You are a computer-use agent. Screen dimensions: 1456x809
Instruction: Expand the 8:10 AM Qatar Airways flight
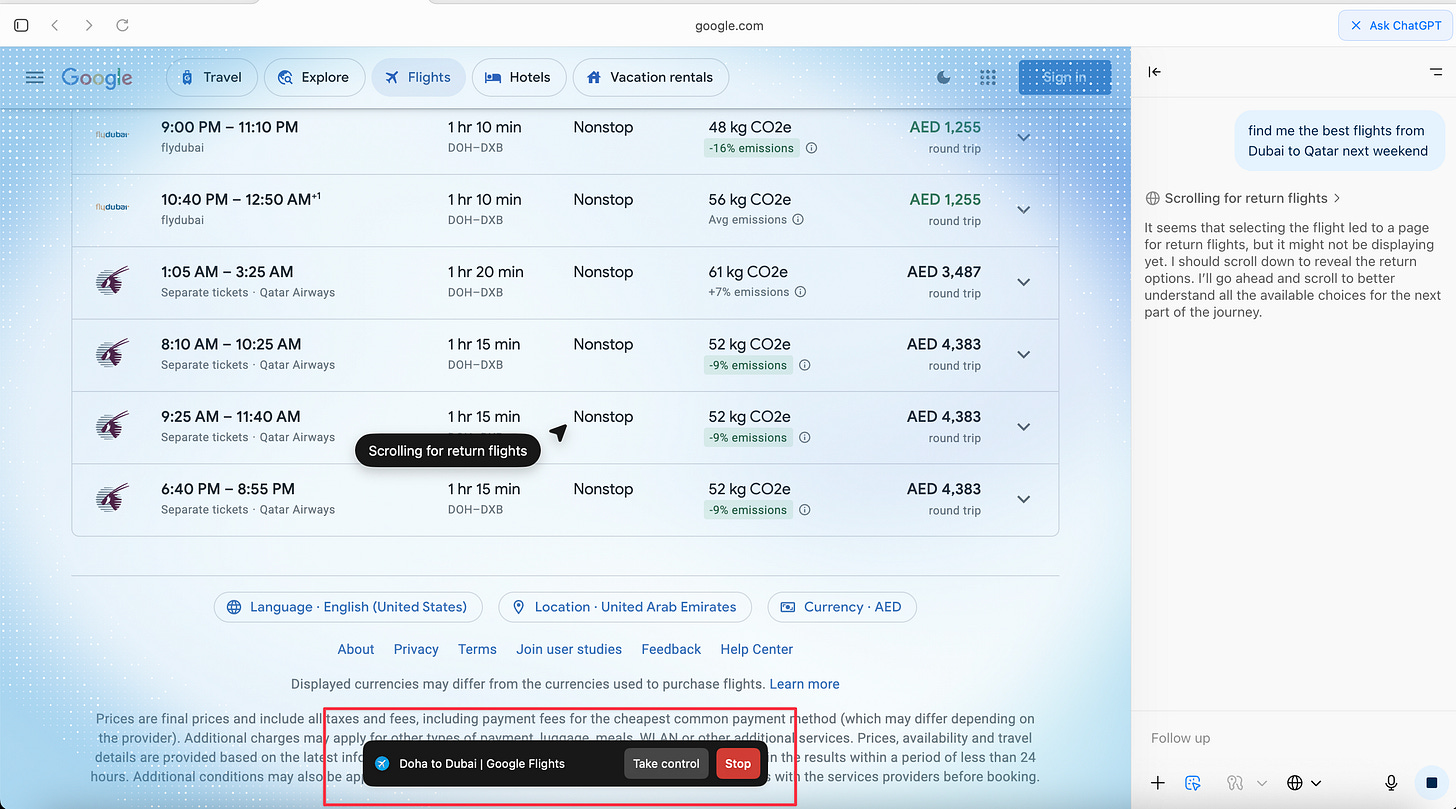coord(1023,354)
